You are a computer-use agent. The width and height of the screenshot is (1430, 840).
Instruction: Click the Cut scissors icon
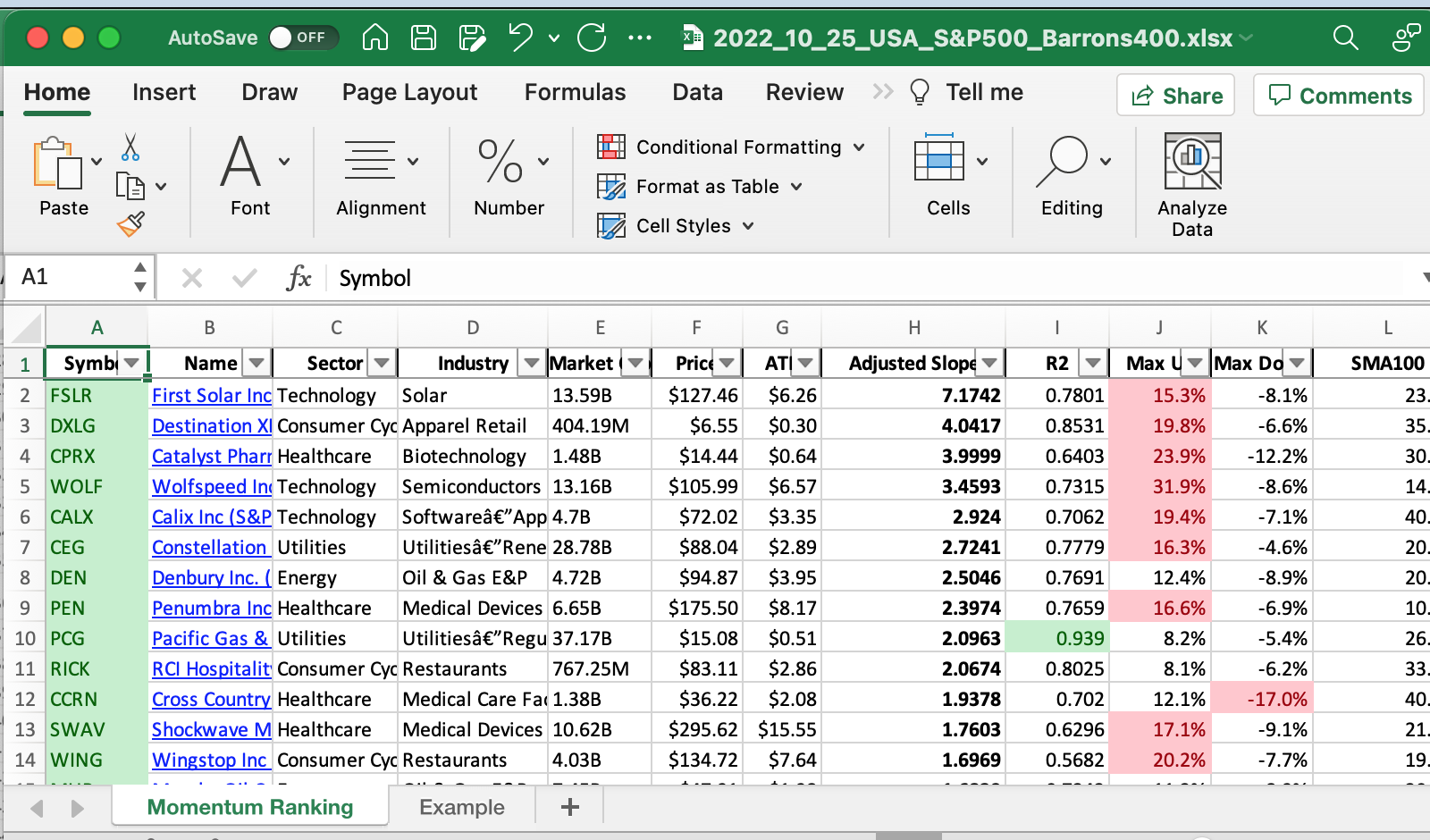[x=130, y=147]
